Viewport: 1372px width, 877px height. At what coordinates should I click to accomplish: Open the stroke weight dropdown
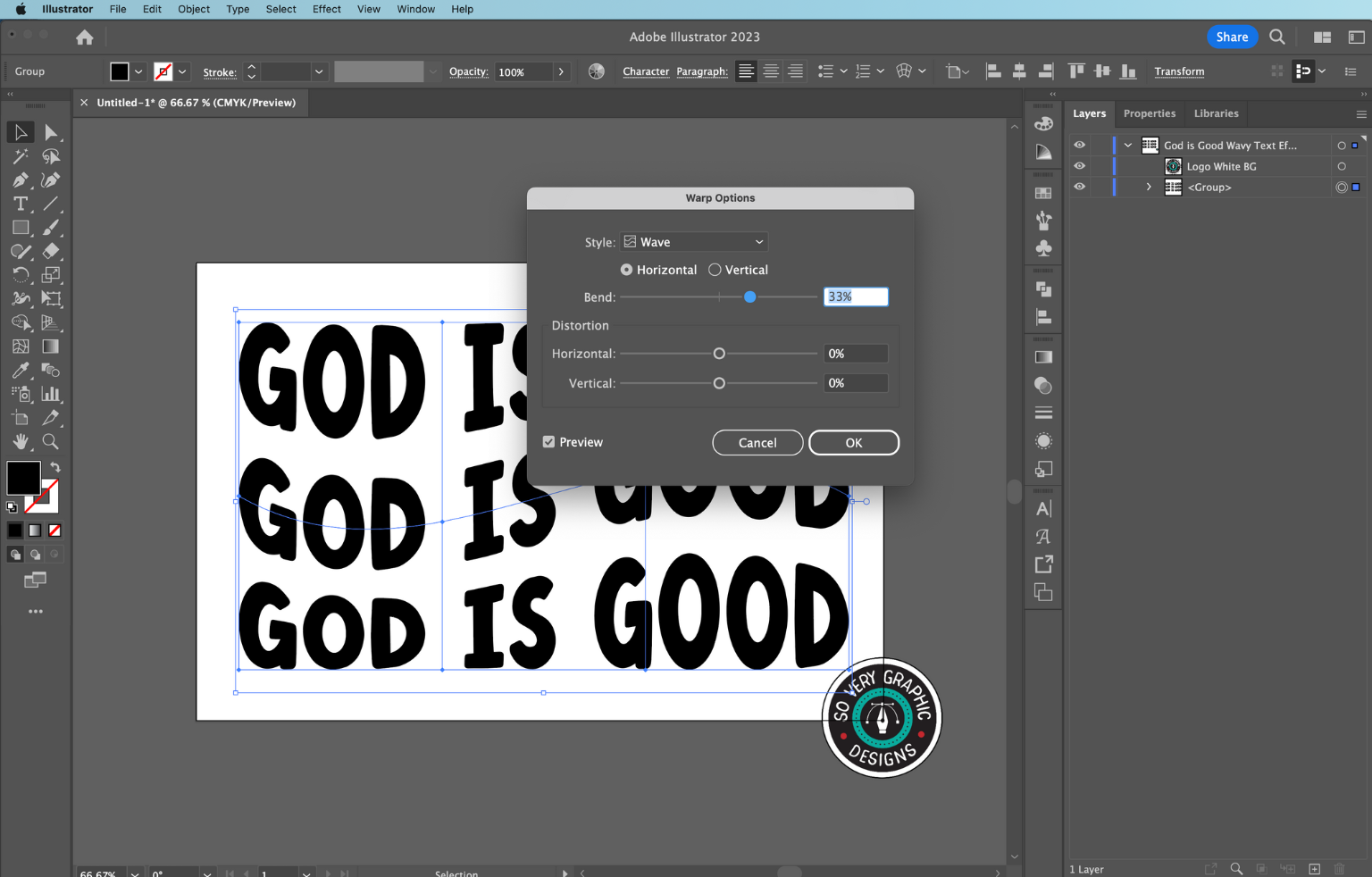[319, 71]
